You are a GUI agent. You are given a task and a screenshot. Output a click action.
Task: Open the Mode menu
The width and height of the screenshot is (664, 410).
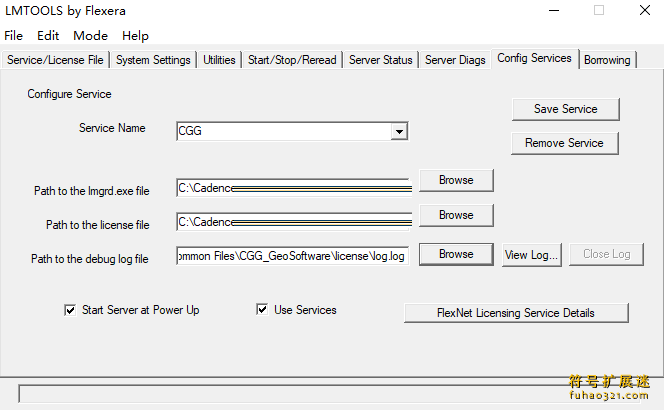90,36
